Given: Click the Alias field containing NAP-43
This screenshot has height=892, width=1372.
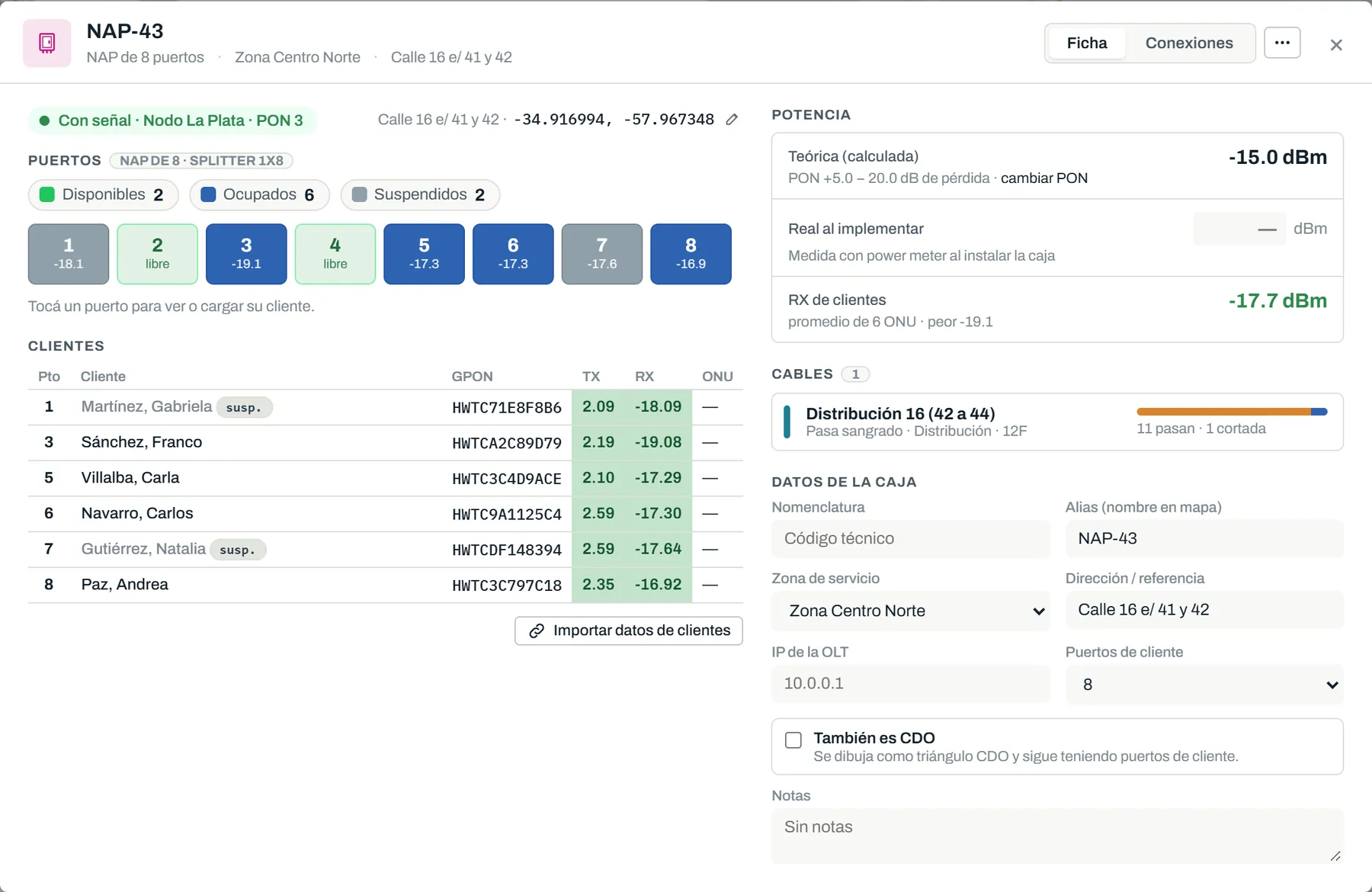Looking at the screenshot, I should (1204, 539).
